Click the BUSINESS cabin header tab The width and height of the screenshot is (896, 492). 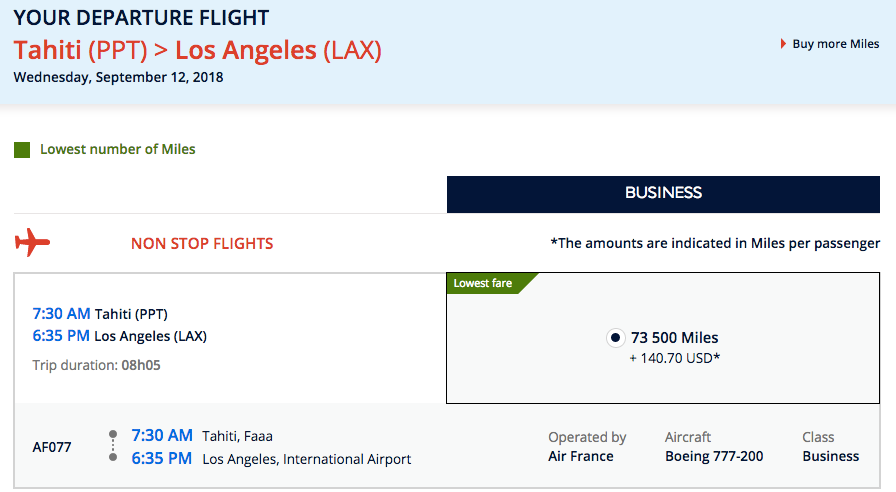[663, 193]
